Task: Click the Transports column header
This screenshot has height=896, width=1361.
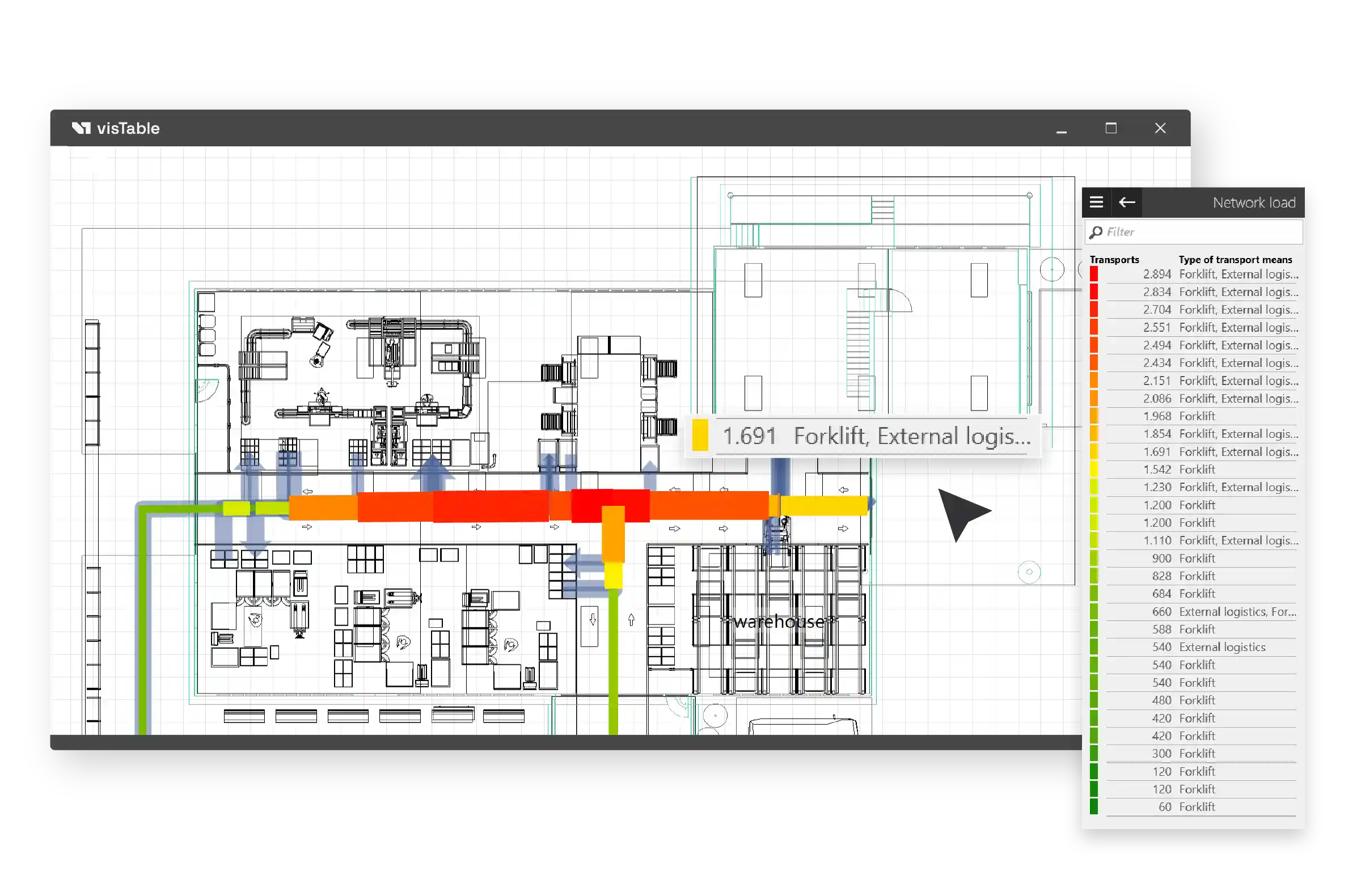Action: click(x=1114, y=260)
